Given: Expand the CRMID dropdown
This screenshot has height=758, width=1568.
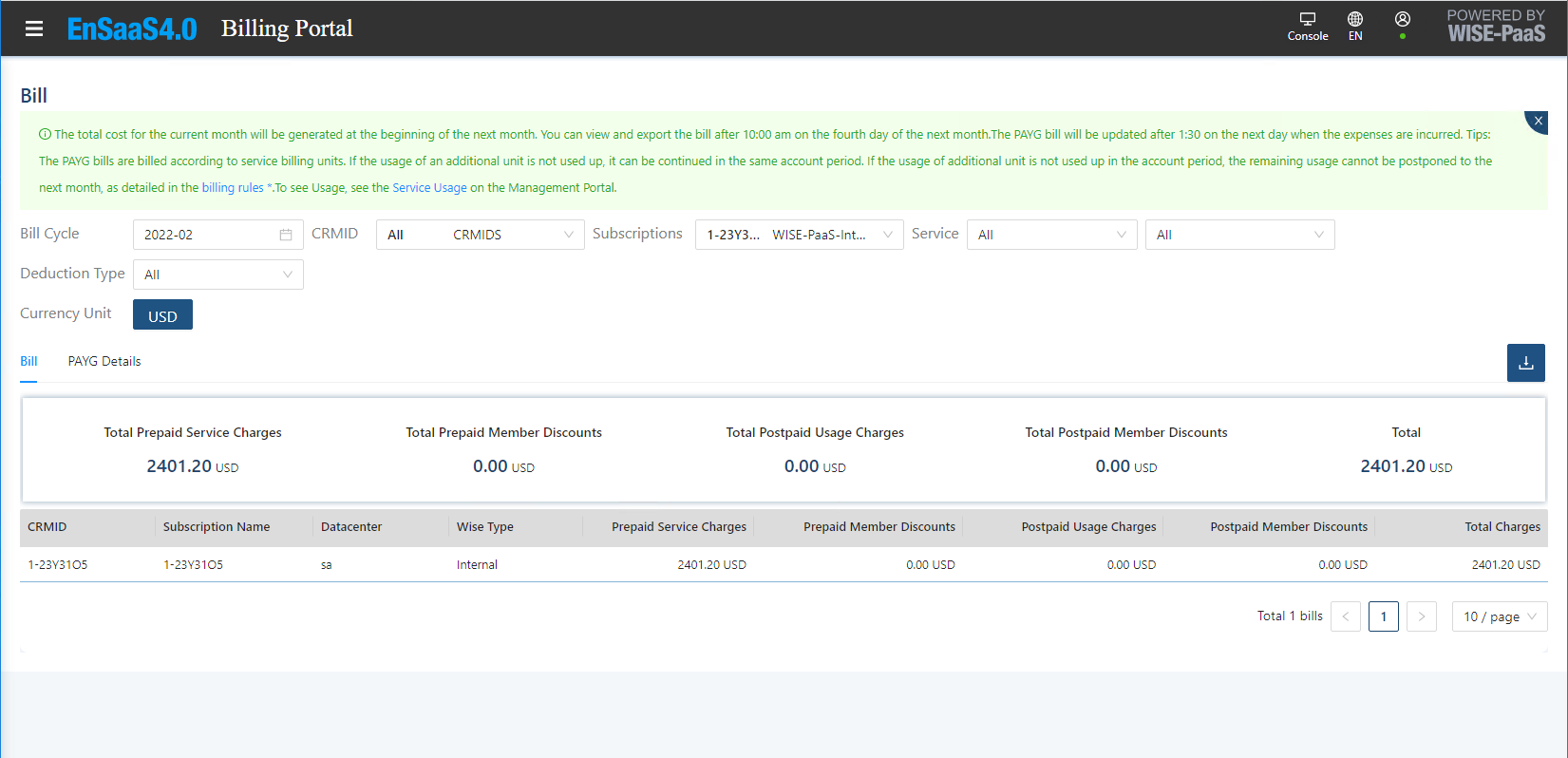Looking at the screenshot, I should [x=481, y=235].
